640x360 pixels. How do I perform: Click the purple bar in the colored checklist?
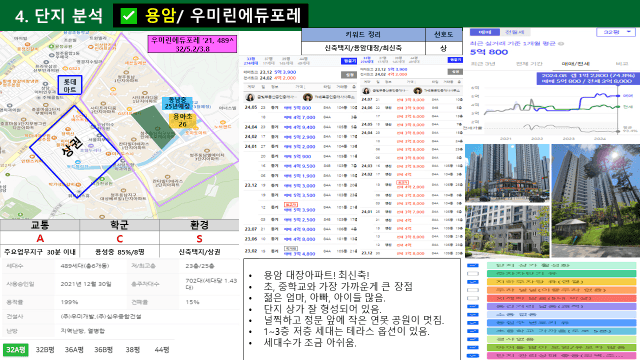[x=561, y=307]
